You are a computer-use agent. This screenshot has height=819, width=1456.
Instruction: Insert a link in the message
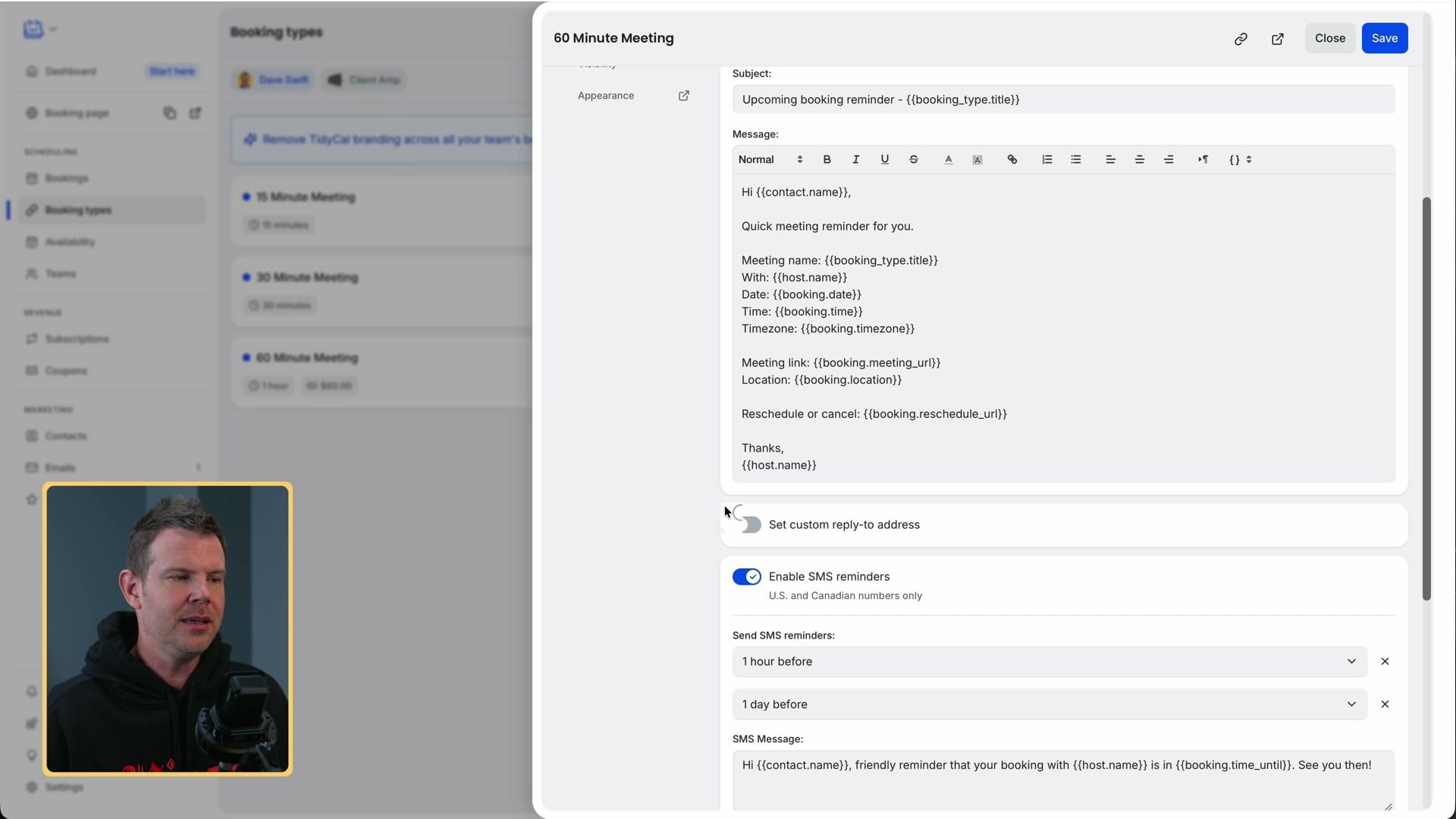tap(1012, 159)
